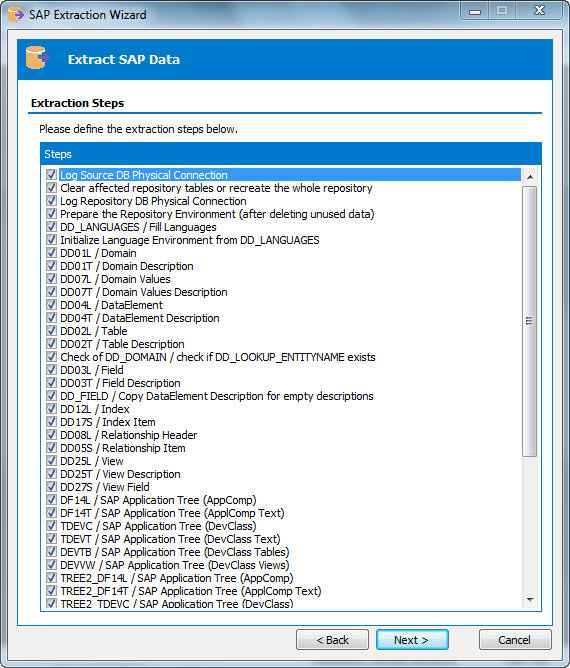
Task: Cancel the extraction wizard
Action: [x=515, y=640]
